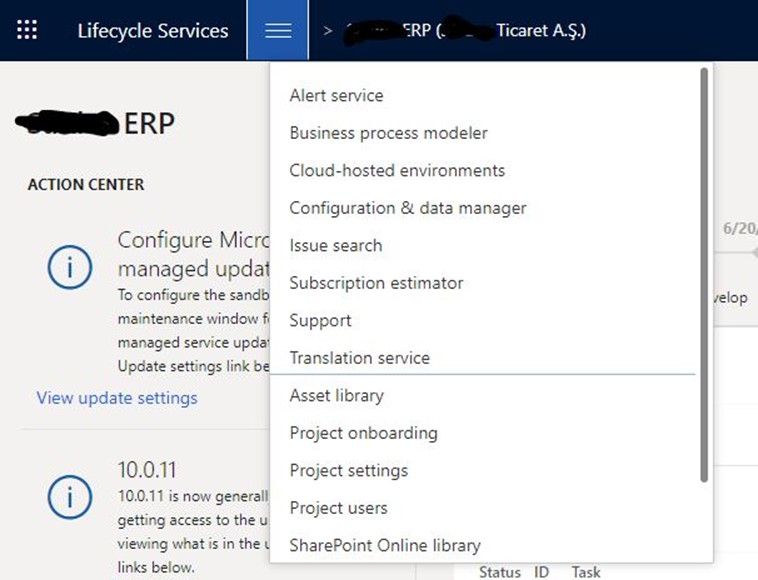Open Project onboarding

(363, 433)
